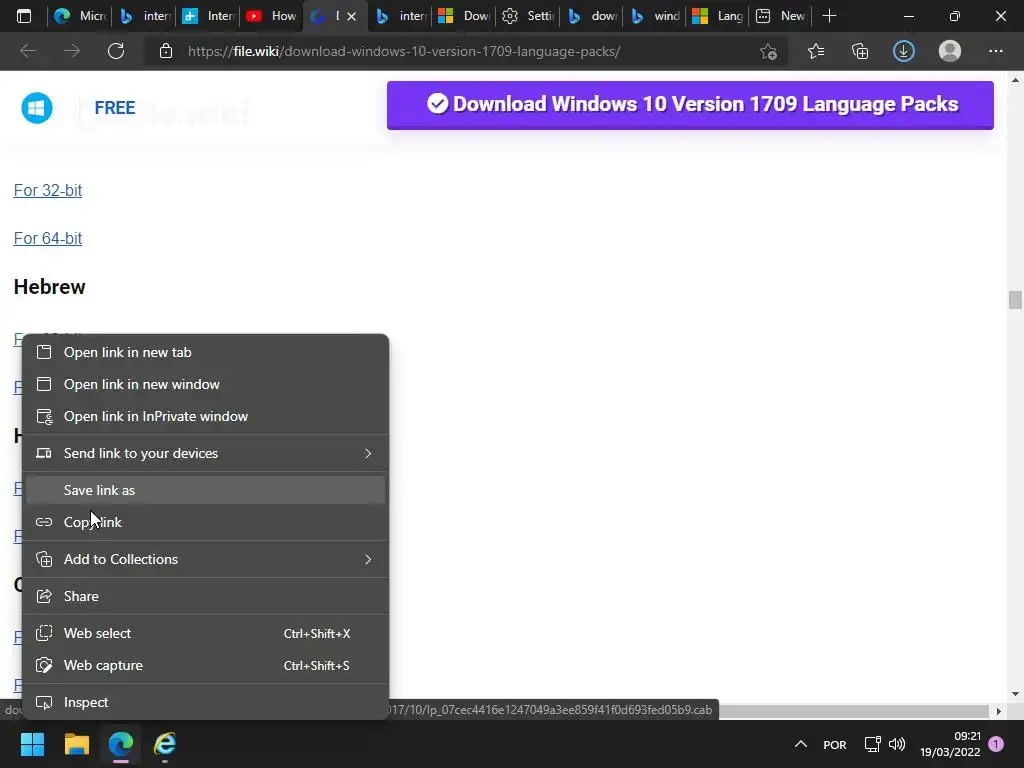The image size is (1024, 768).
Task: Close the active file.wiki tab
Action: coord(351,16)
